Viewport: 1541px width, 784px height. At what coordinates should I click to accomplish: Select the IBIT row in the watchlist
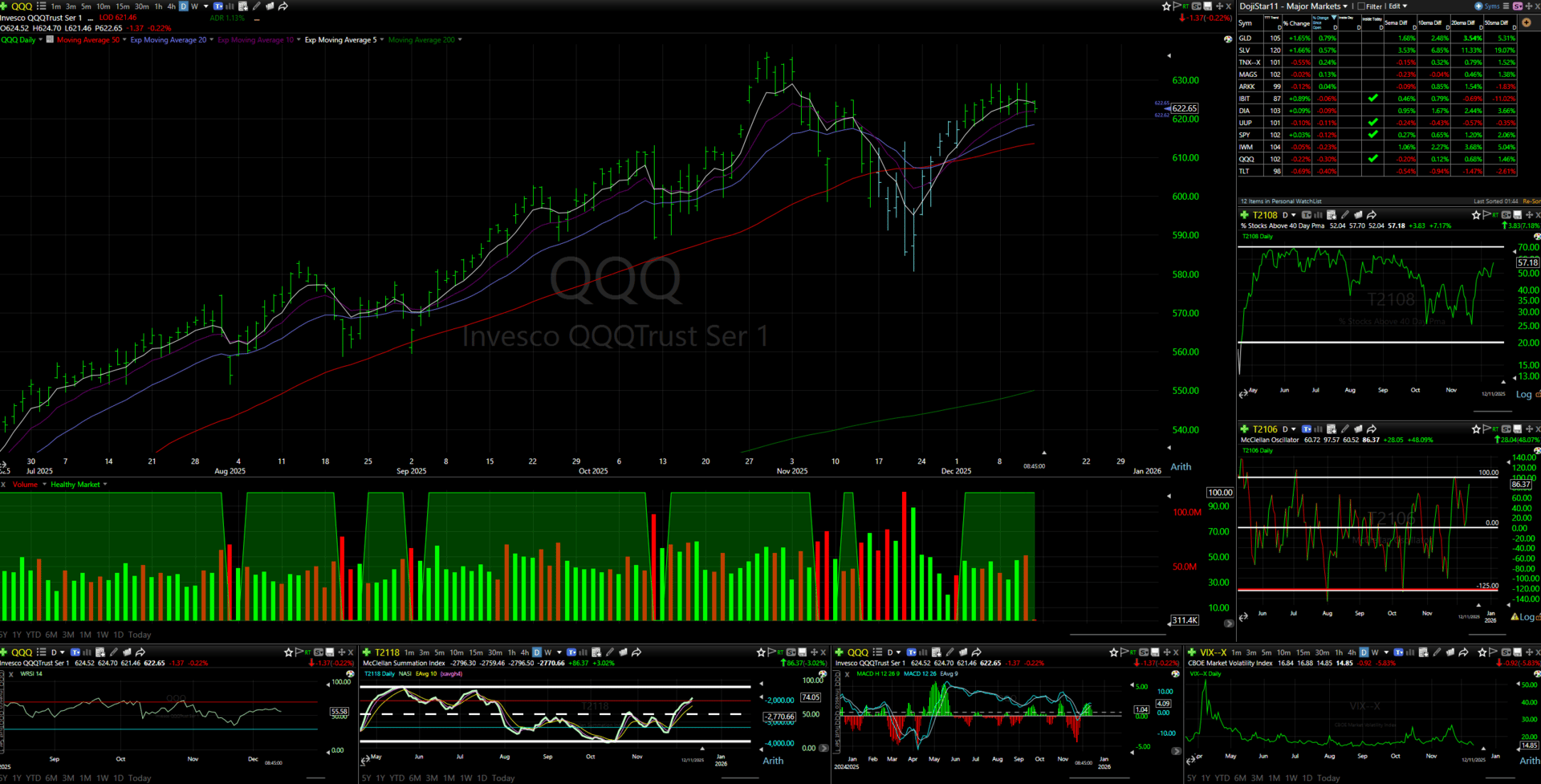[1377, 99]
